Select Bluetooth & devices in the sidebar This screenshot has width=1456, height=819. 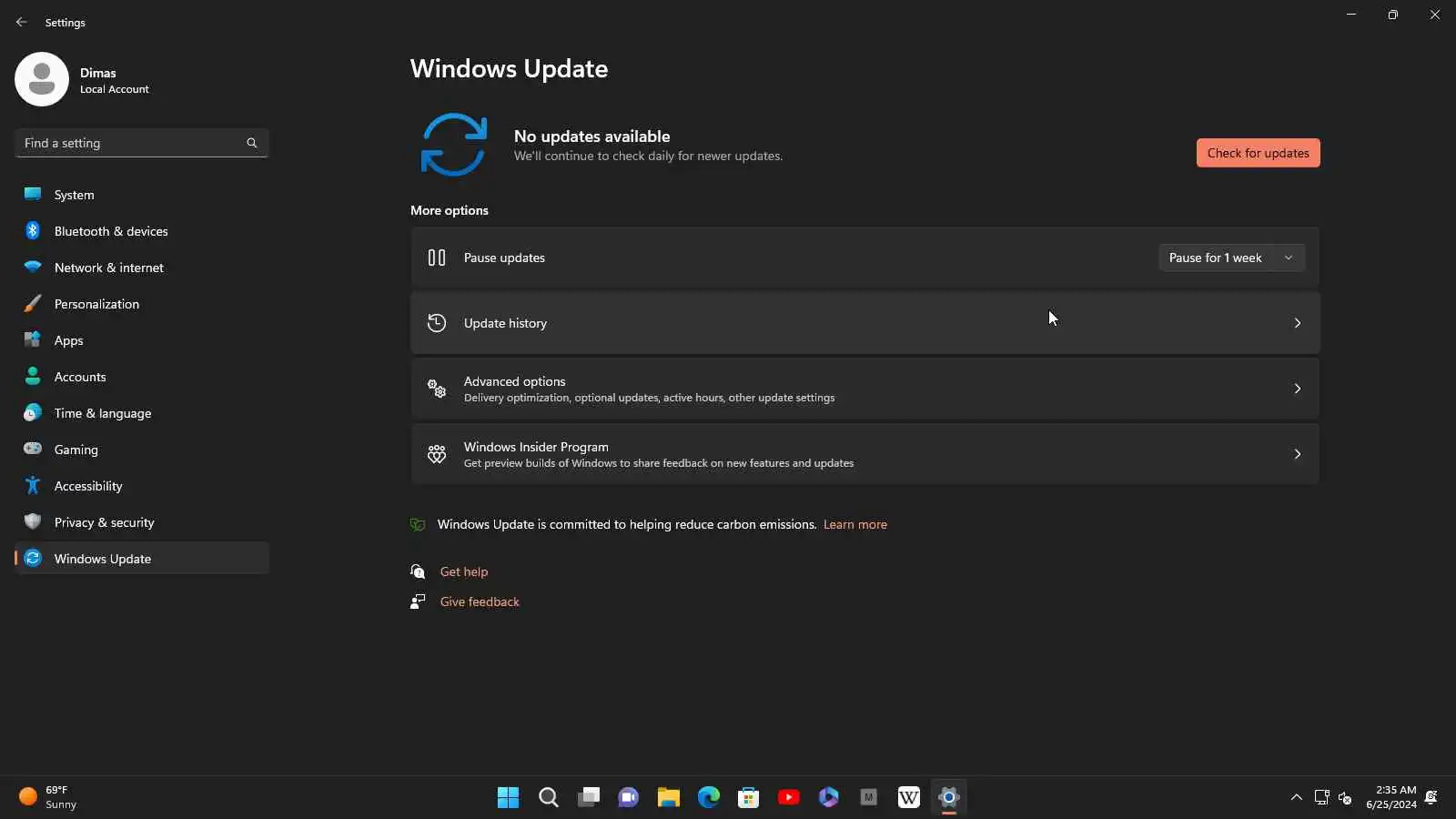tap(142, 230)
